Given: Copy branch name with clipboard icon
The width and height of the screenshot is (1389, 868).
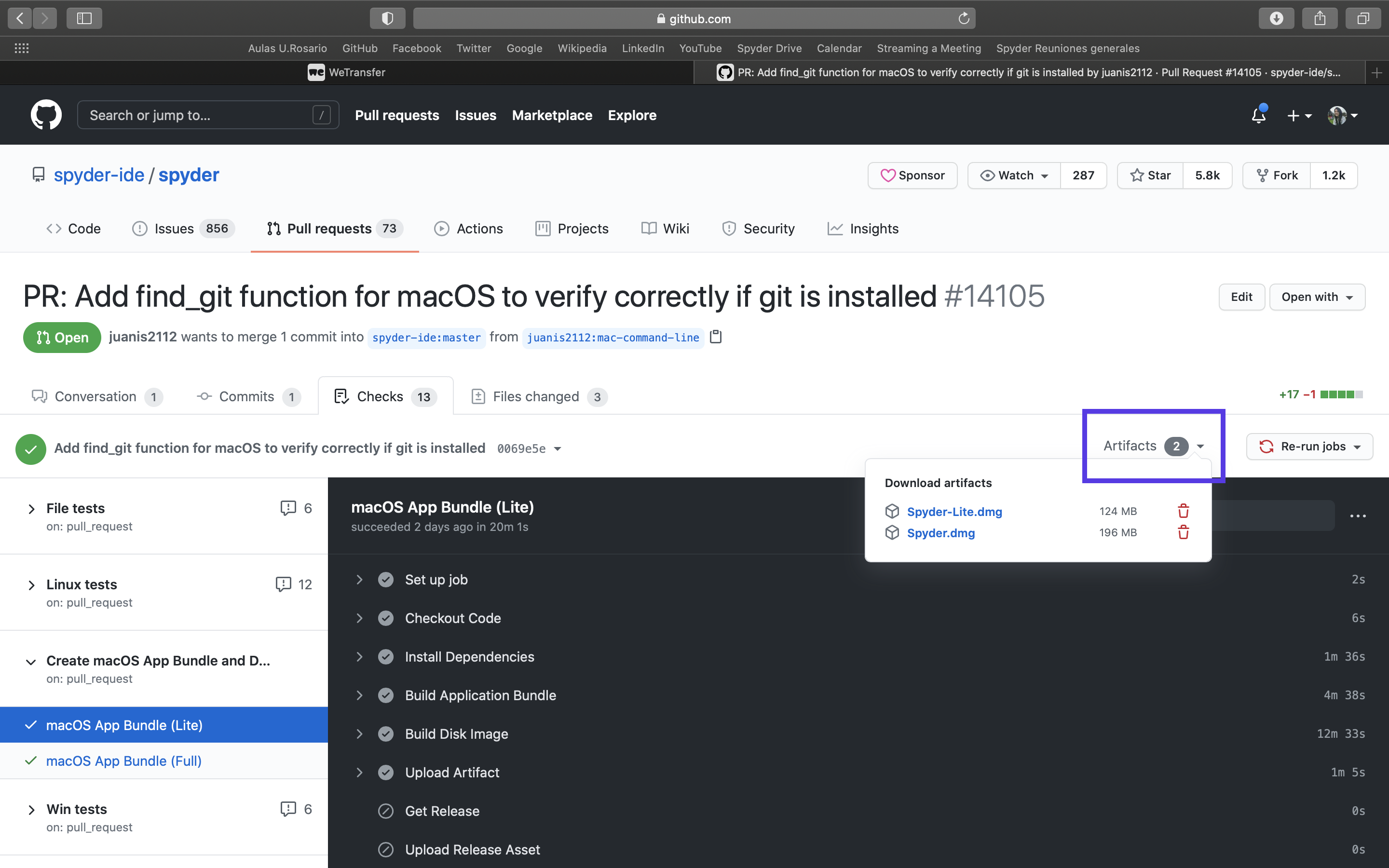Looking at the screenshot, I should 716,337.
